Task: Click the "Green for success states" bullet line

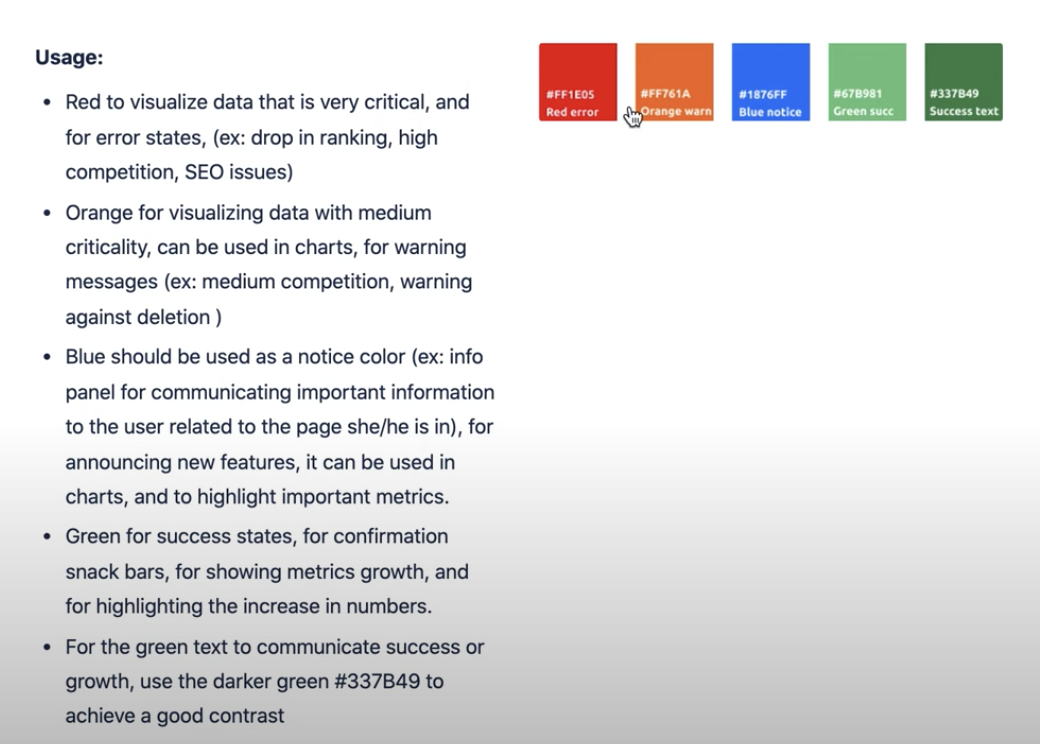Action: click(256, 537)
